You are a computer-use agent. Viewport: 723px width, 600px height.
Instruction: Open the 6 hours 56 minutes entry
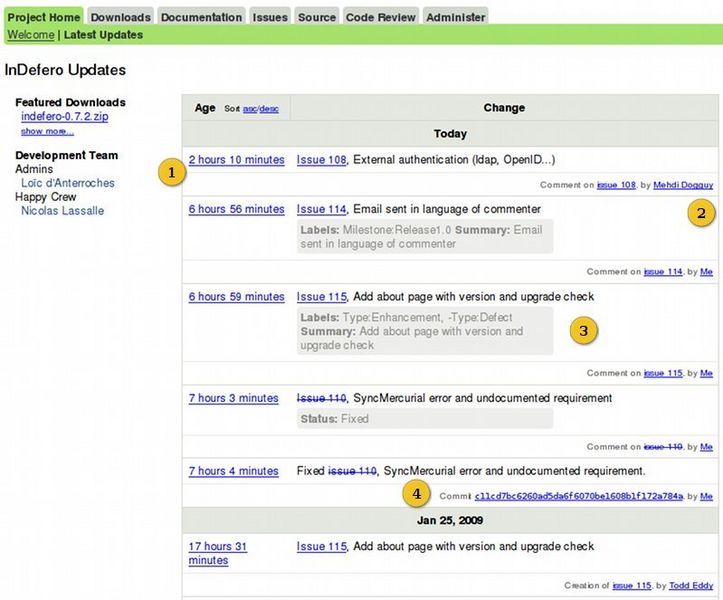(237, 209)
